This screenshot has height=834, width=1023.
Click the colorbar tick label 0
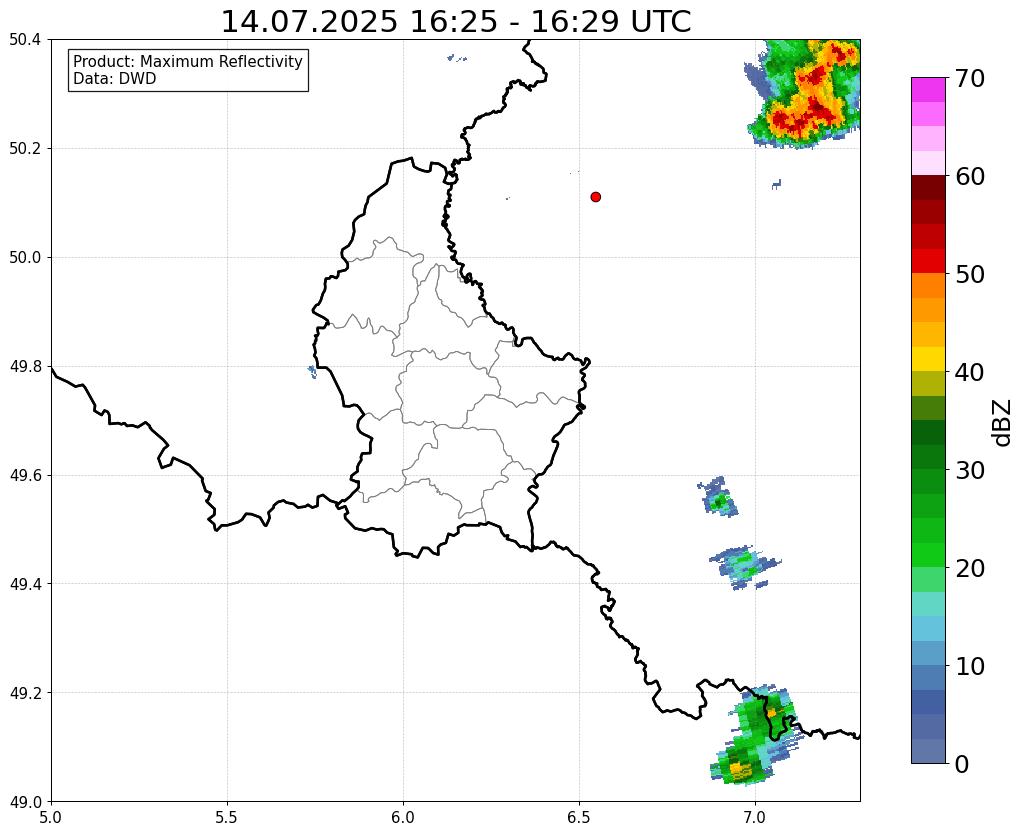click(x=962, y=764)
